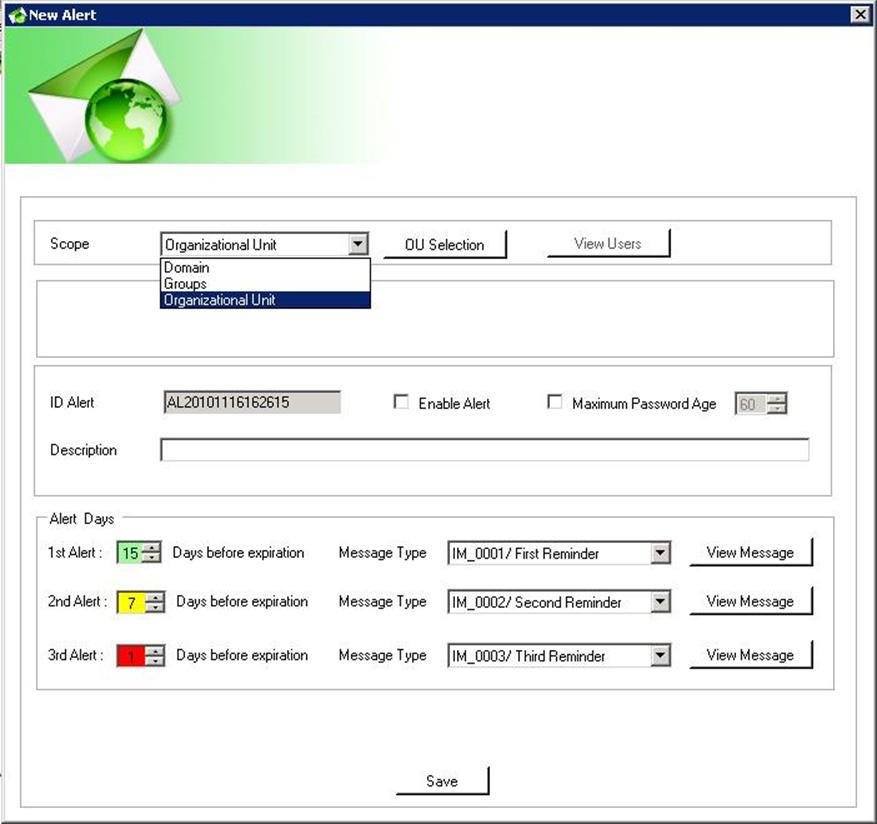This screenshot has width=877, height=824.
Task: Click the Save button
Action: (442, 781)
